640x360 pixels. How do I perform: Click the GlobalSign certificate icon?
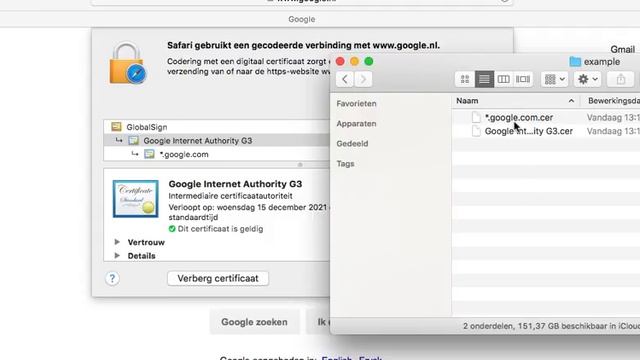point(116,127)
